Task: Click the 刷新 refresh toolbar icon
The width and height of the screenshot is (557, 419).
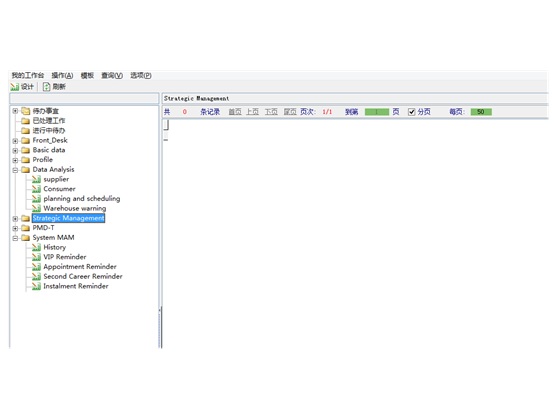Action: [47, 87]
